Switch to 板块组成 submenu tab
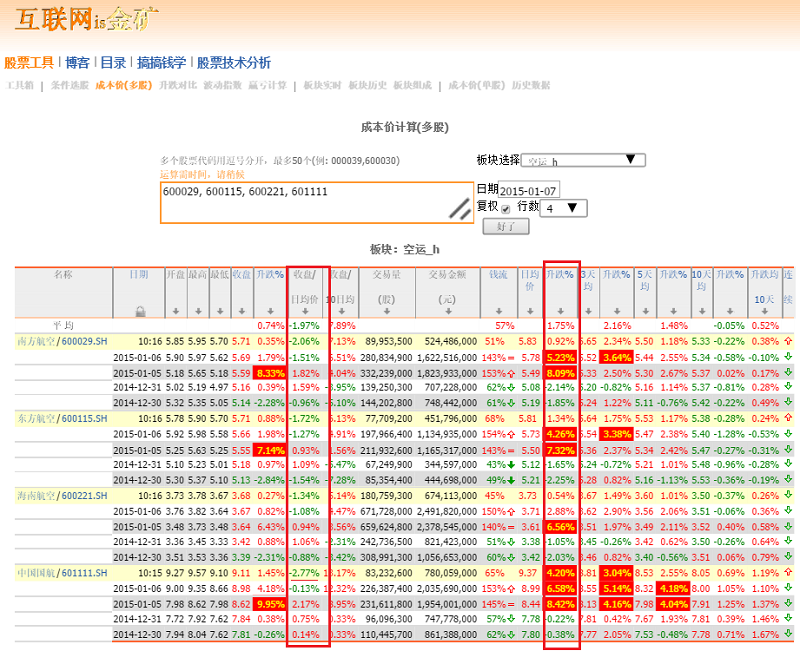Viewport: 800px width, 651px height. (412, 85)
